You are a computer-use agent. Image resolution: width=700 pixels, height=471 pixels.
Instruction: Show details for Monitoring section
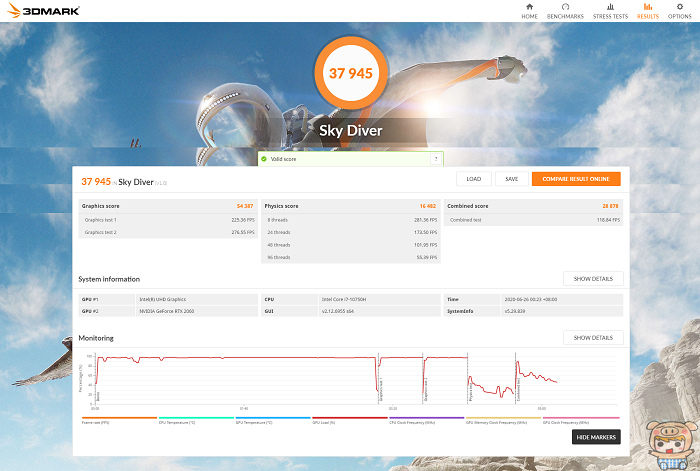[x=593, y=338]
